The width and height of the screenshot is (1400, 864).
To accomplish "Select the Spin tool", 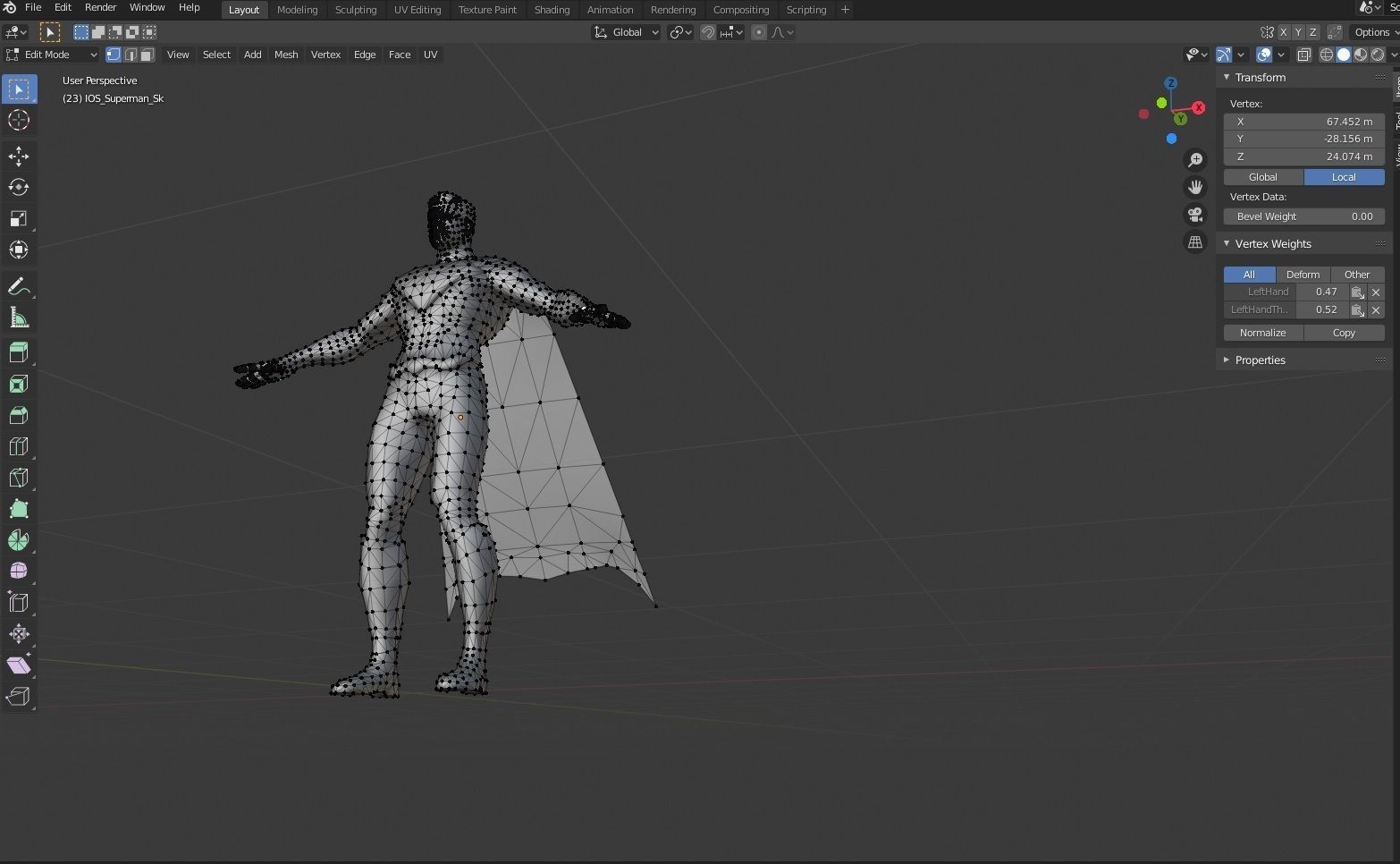I will tap(19, 540).
